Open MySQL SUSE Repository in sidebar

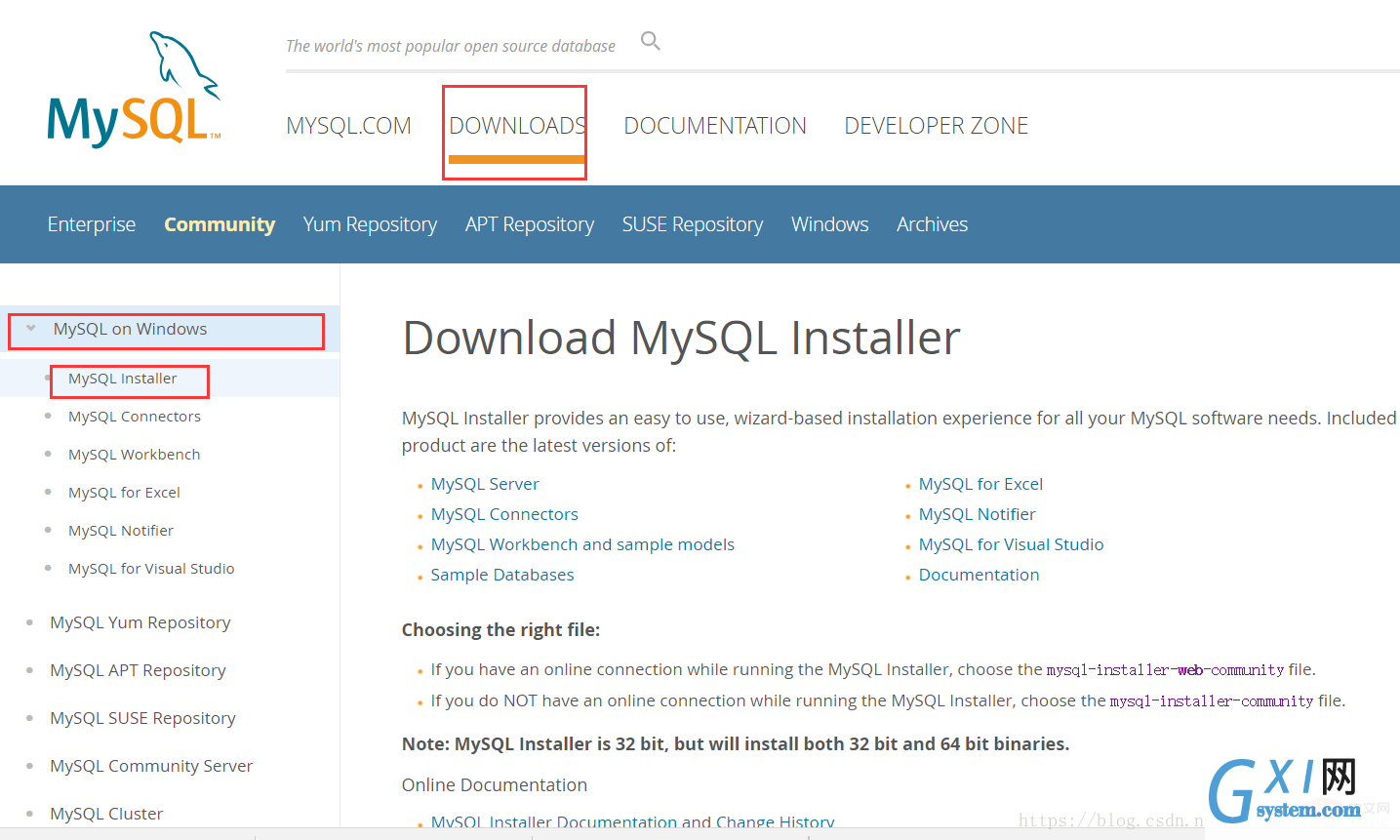click(142, 718)
